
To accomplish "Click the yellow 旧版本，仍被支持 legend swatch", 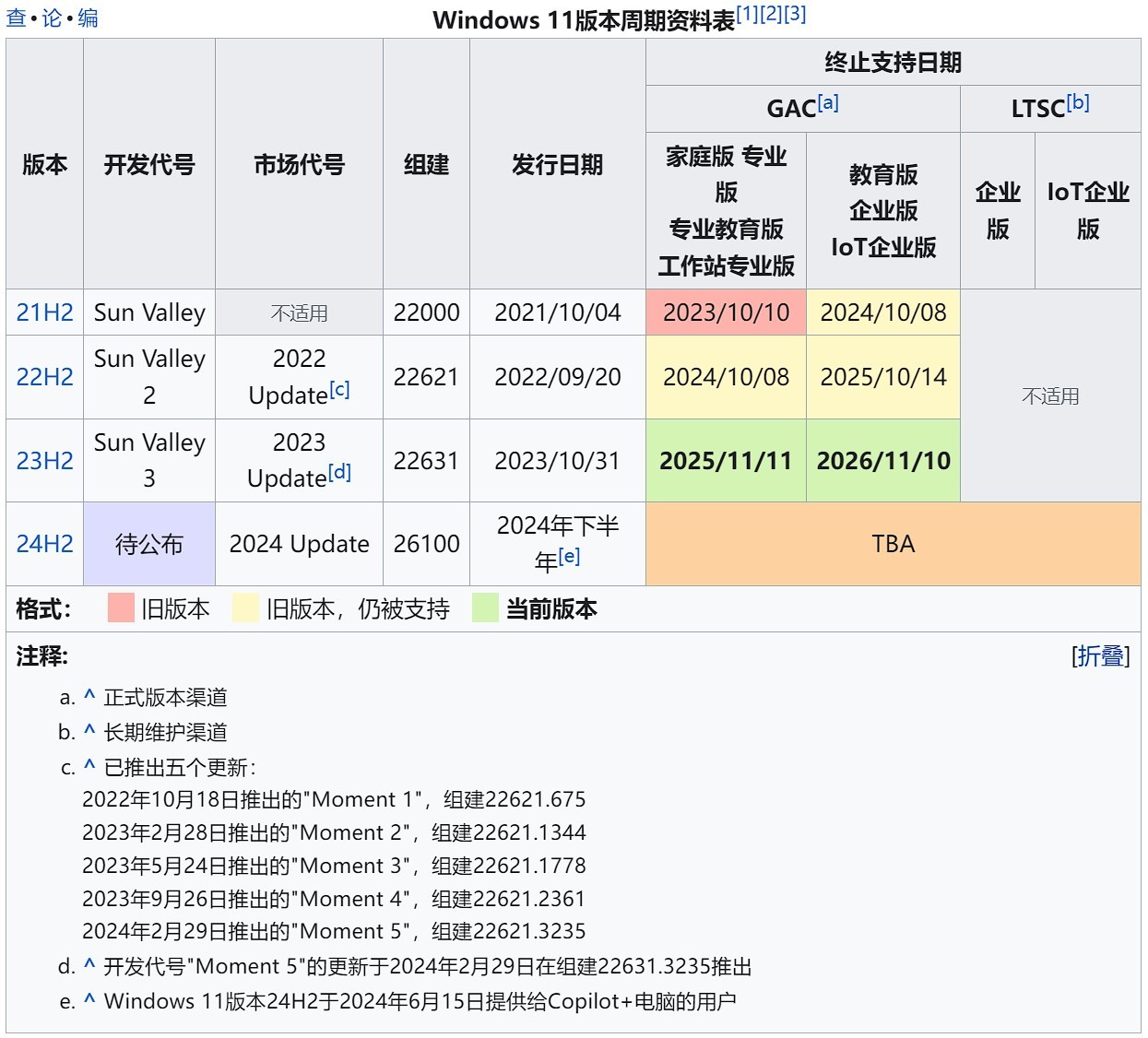I will pyautogui.click(x=246, y=608).
